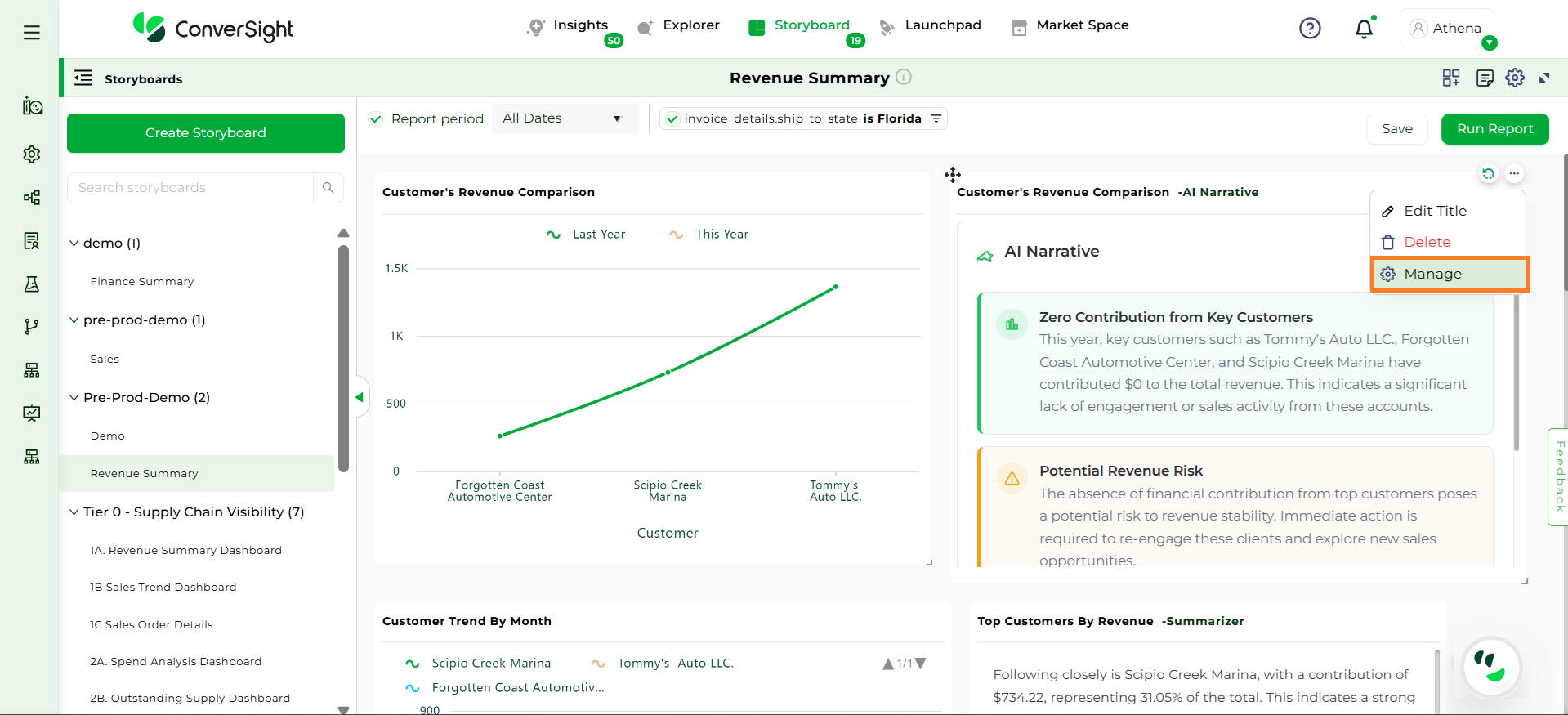The height and width of the screenshot is (715, 1568).
Task: Switch to the Explorer tab
Action: (679, 25)
